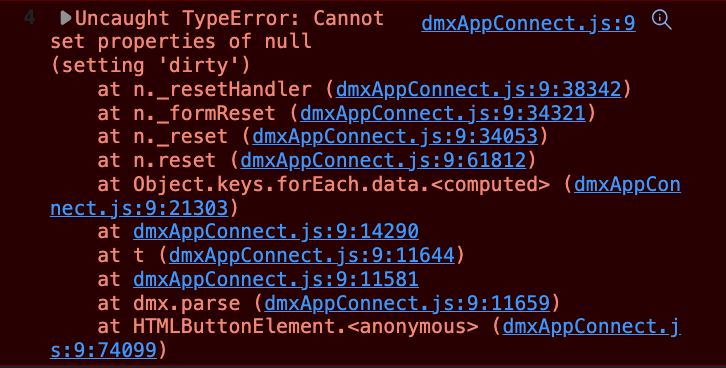Open the 'at t' link dmxAppConnect.js:9:11644
The height and width of the screenshot is (368, 726).
coord(312,255)
